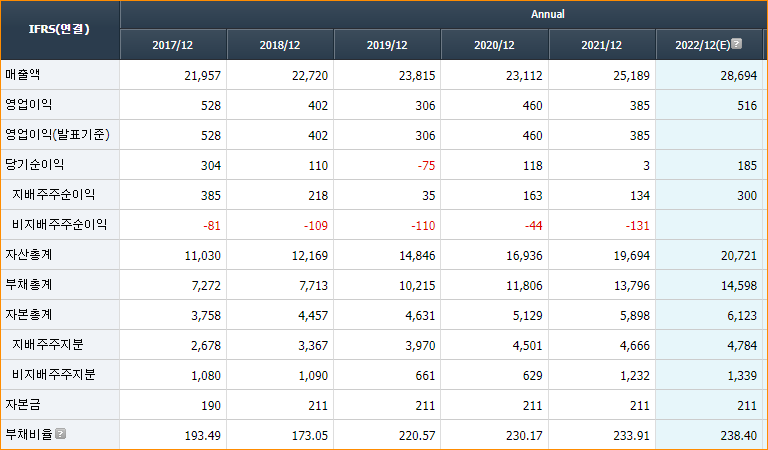Click help icon next to 2022/12(E)
The image size is (768, 450).
coord(736,44)
